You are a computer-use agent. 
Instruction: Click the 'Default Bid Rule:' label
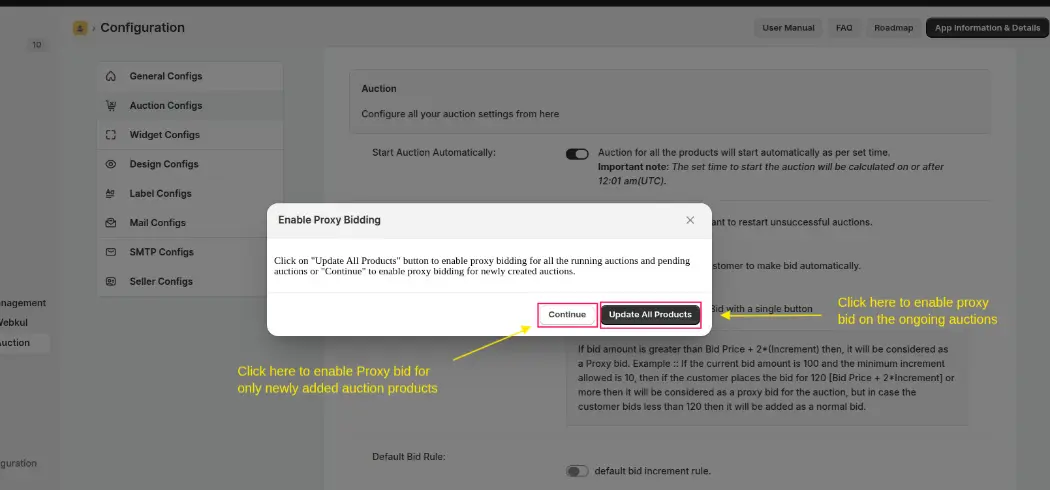[409, 457]
